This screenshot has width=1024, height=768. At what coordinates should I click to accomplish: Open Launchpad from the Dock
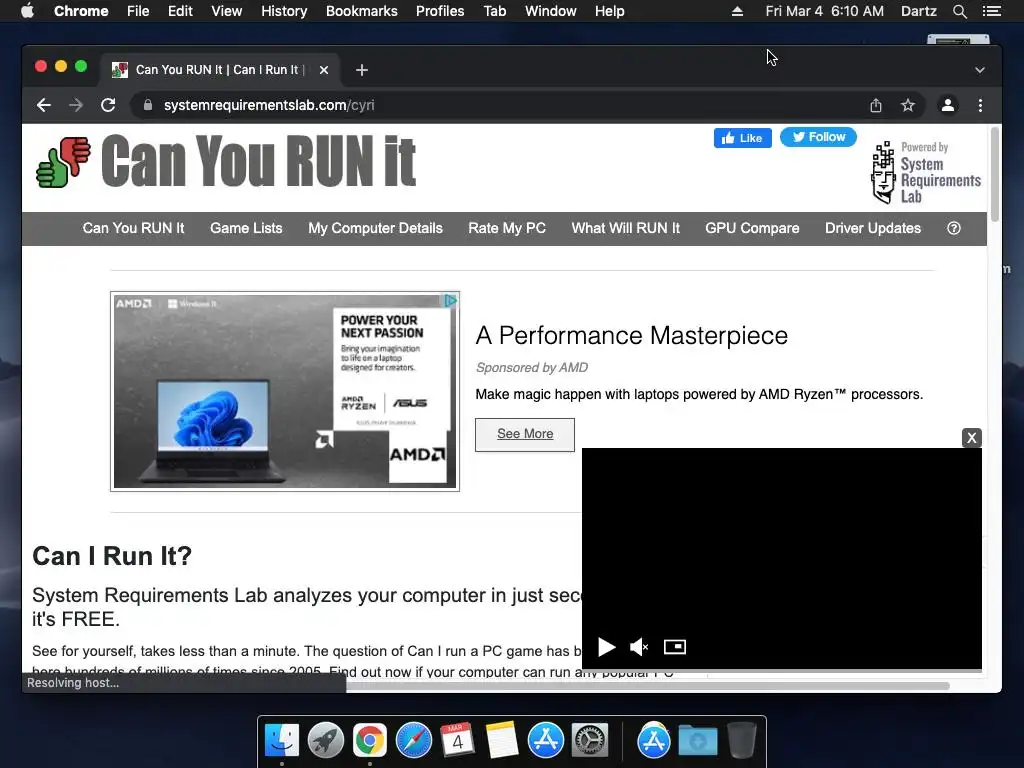[x=326, y=741]
